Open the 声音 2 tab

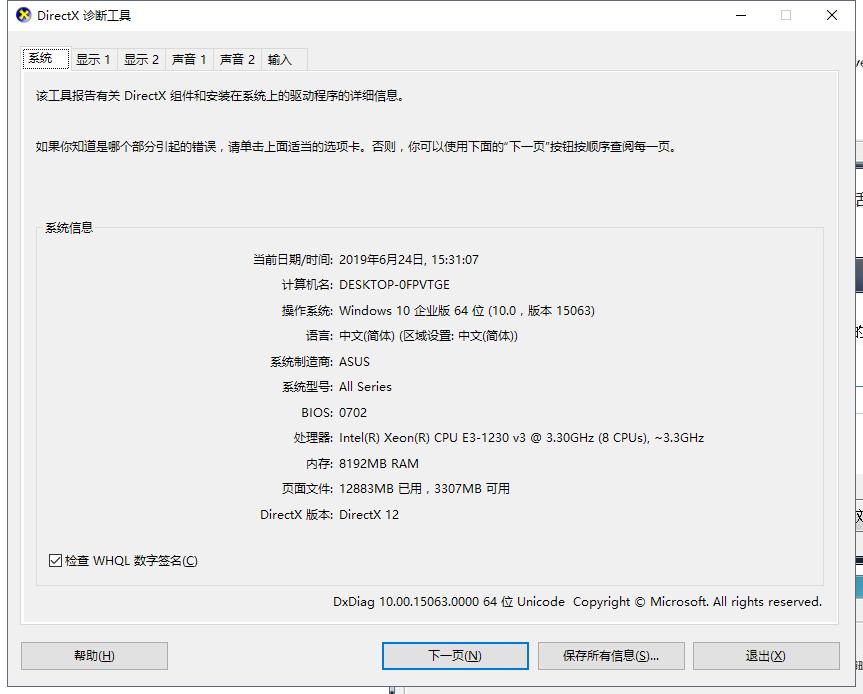236,59
